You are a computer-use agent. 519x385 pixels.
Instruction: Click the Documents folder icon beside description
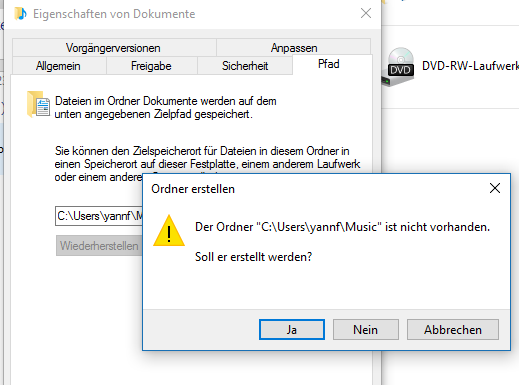pyautogui.click(x=38, y=104)
